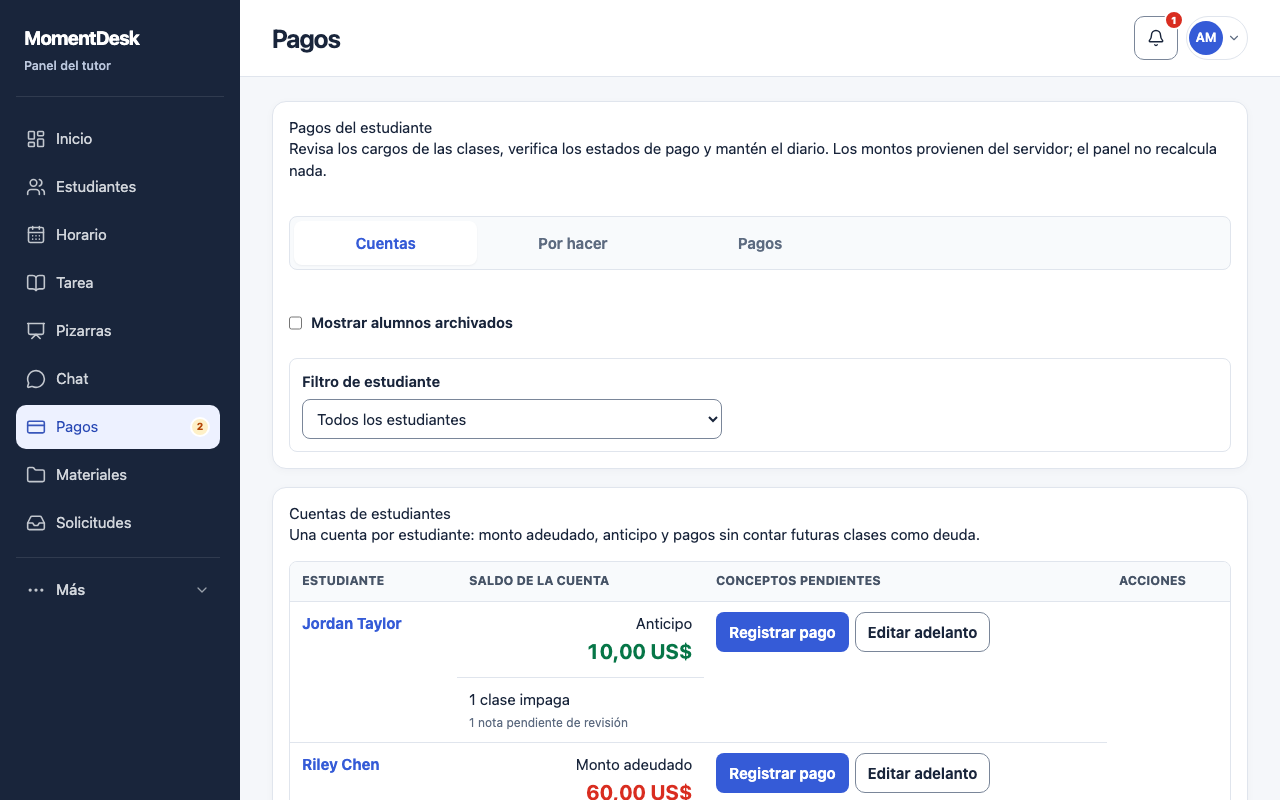The width and height of the screenshot is (1280, 800).
Task: Open the Filtro de estudiante dropdown
Action: (x=512, y=419)
